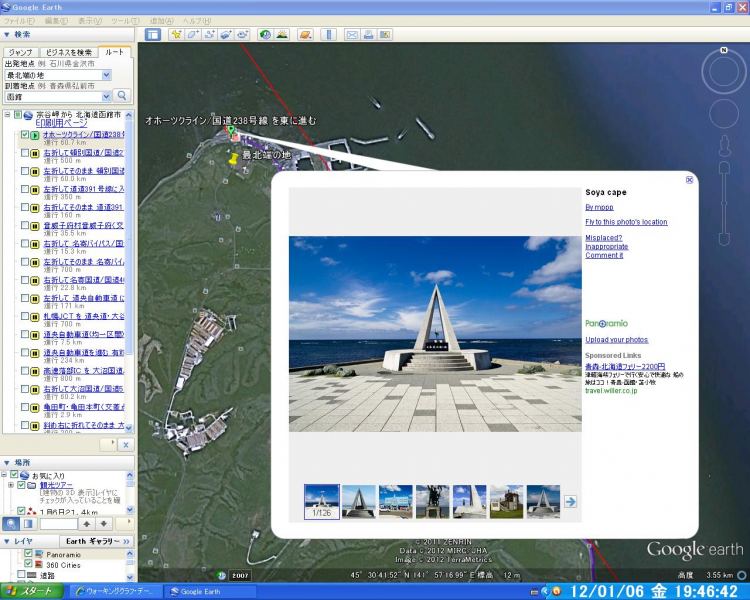This screenshot has height=600, width=750.
Task: Toggle the 宗谷岬から北海道函館市 route checkbox
Action: coord(18,115)
